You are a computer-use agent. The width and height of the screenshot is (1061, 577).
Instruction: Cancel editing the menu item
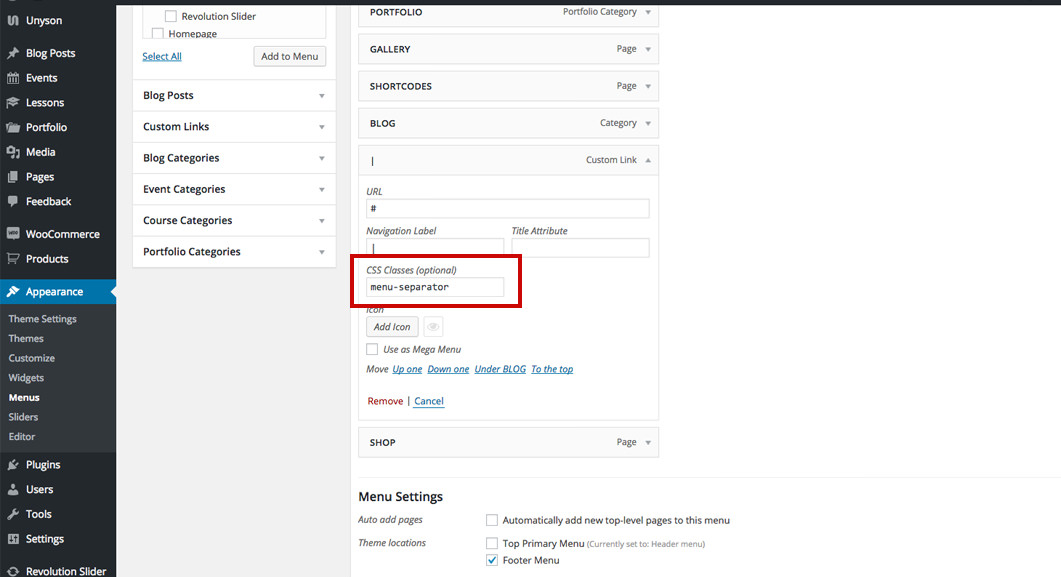[x=429, y=401]
